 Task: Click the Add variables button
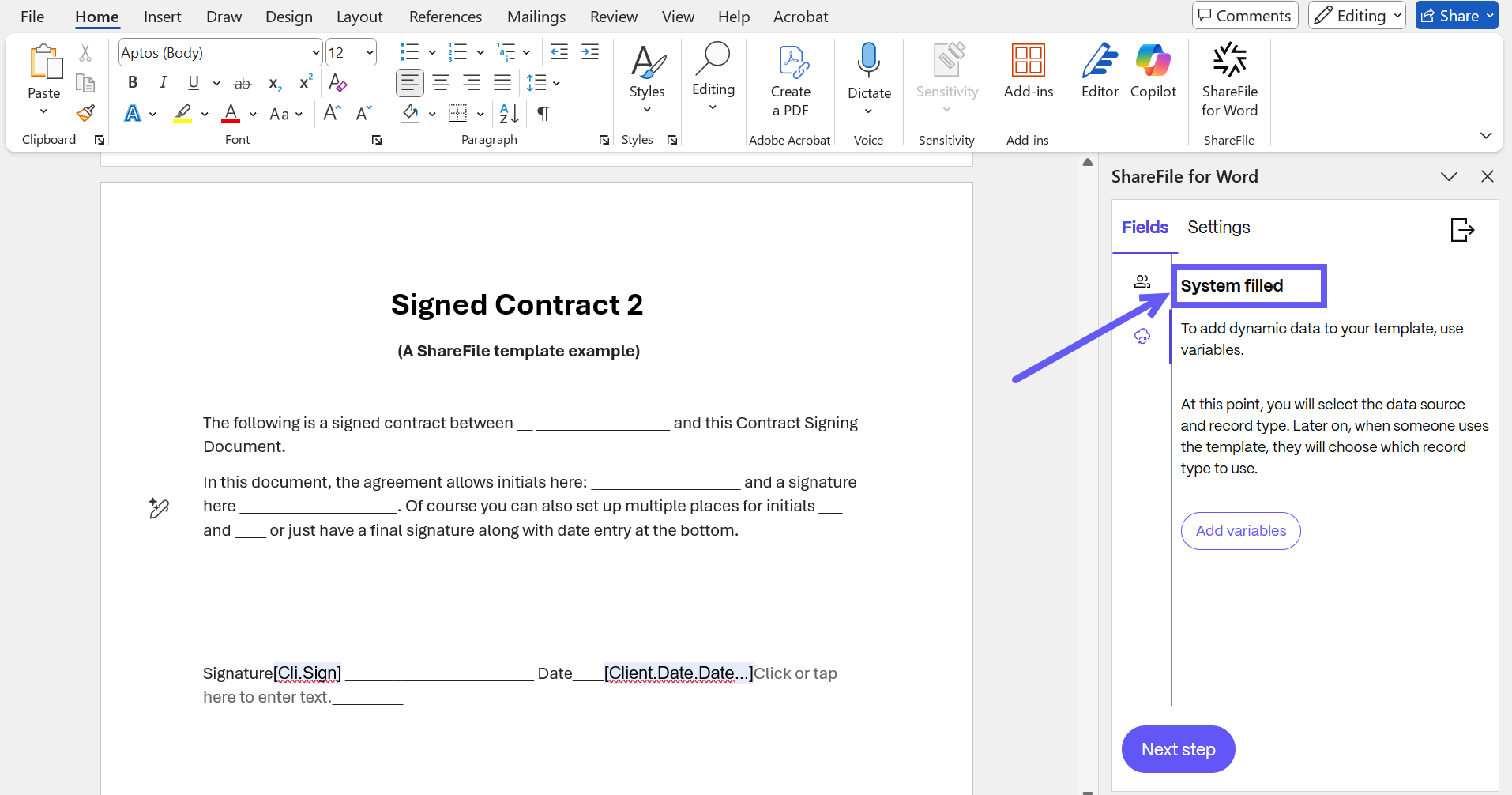pyautogui.click(x=1240, y=531)
